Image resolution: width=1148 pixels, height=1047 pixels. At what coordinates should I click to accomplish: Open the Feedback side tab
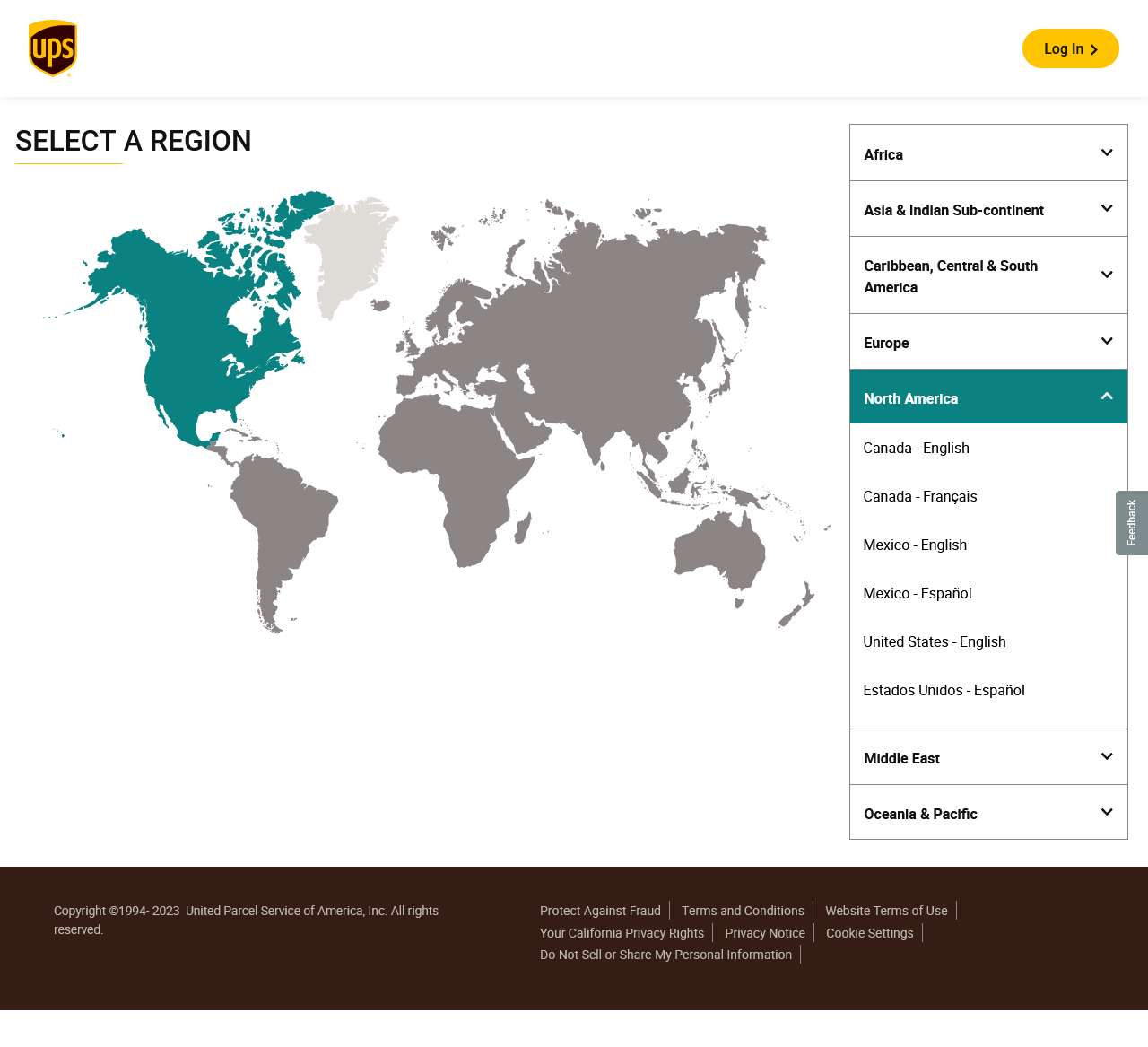click(x=1132, y=523)
